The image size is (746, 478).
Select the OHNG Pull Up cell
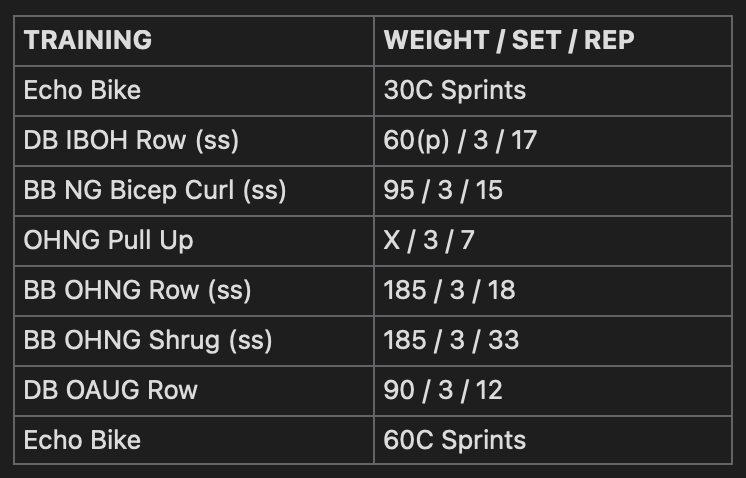click(x=194, y=241)
